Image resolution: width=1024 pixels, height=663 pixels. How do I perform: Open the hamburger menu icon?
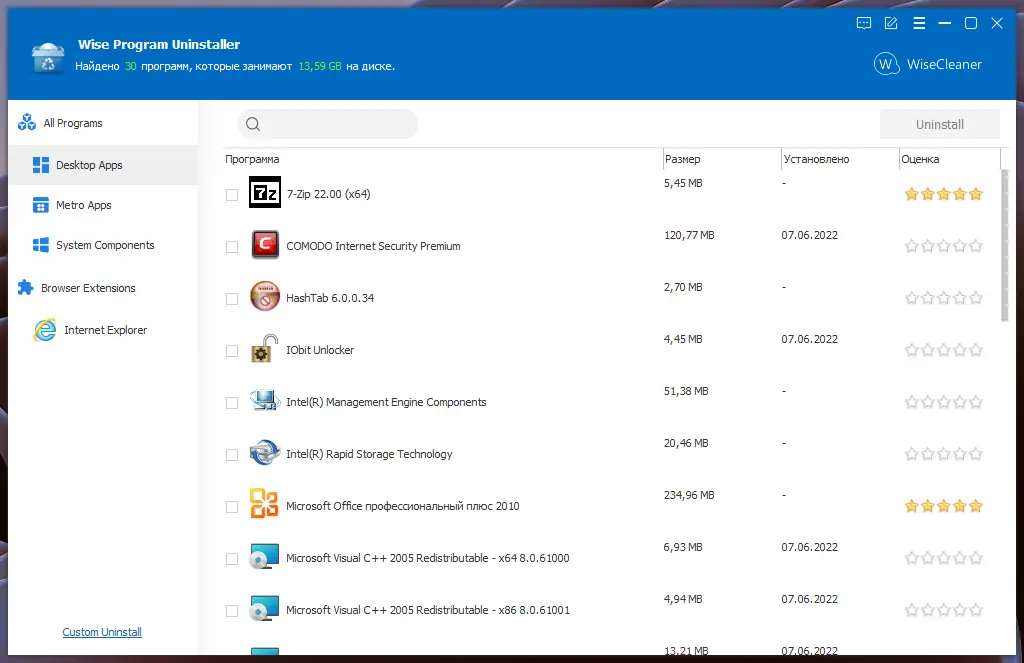pyautogui.click(x=919, y=24)
